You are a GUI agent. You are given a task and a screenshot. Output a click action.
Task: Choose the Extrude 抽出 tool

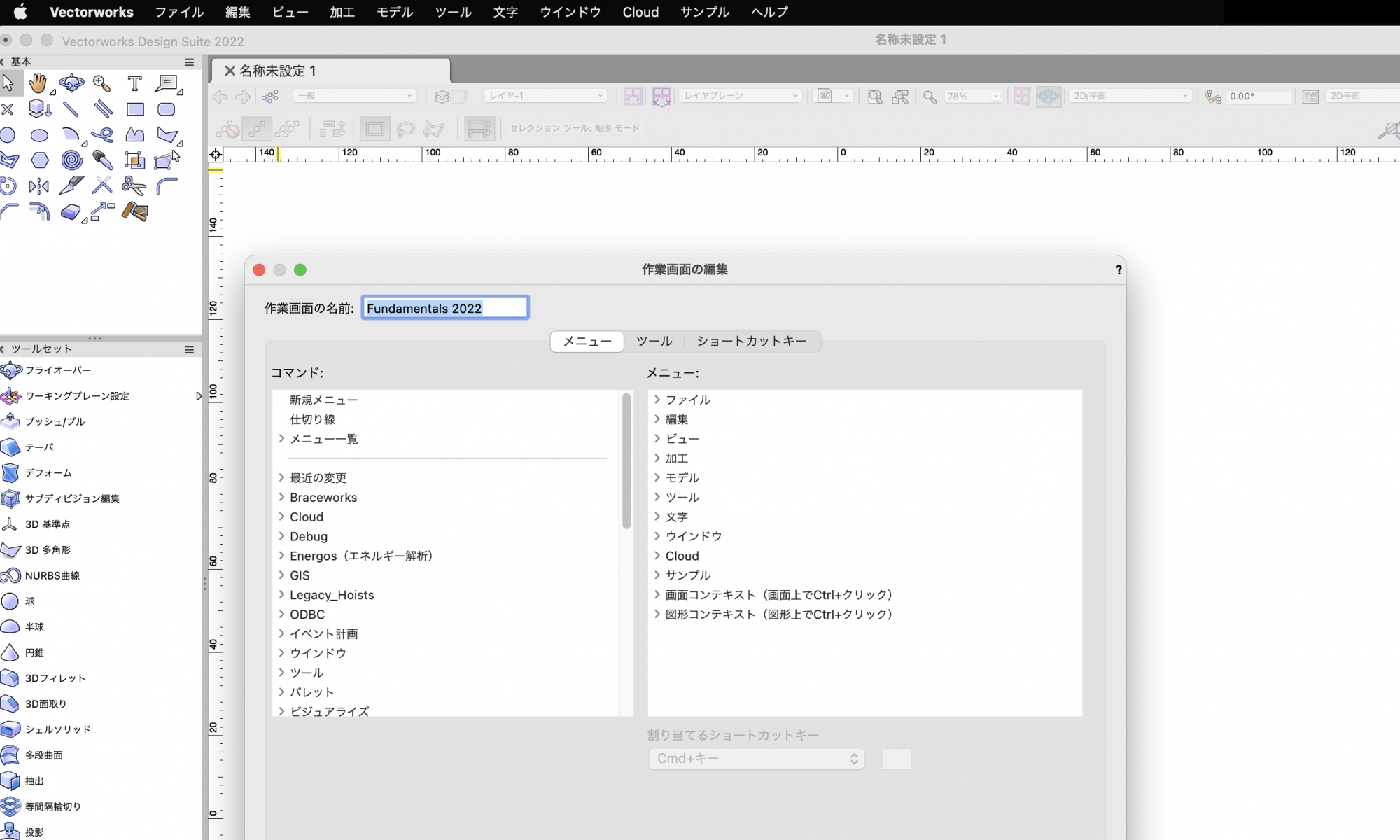click(34, 780)
